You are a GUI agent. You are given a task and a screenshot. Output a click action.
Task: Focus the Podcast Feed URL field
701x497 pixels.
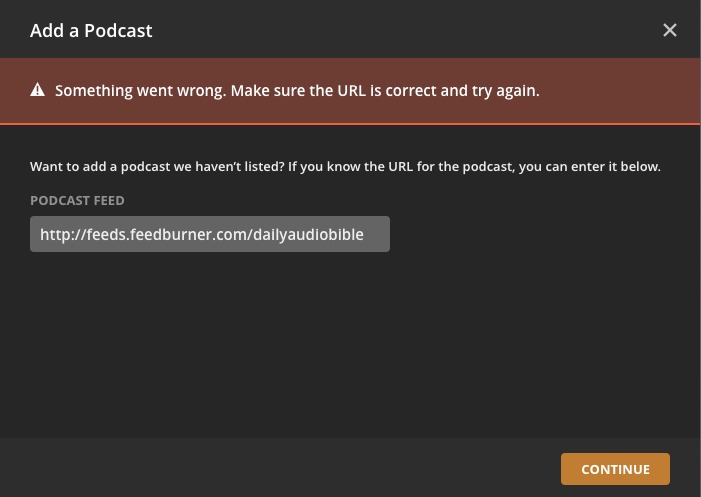210,235
